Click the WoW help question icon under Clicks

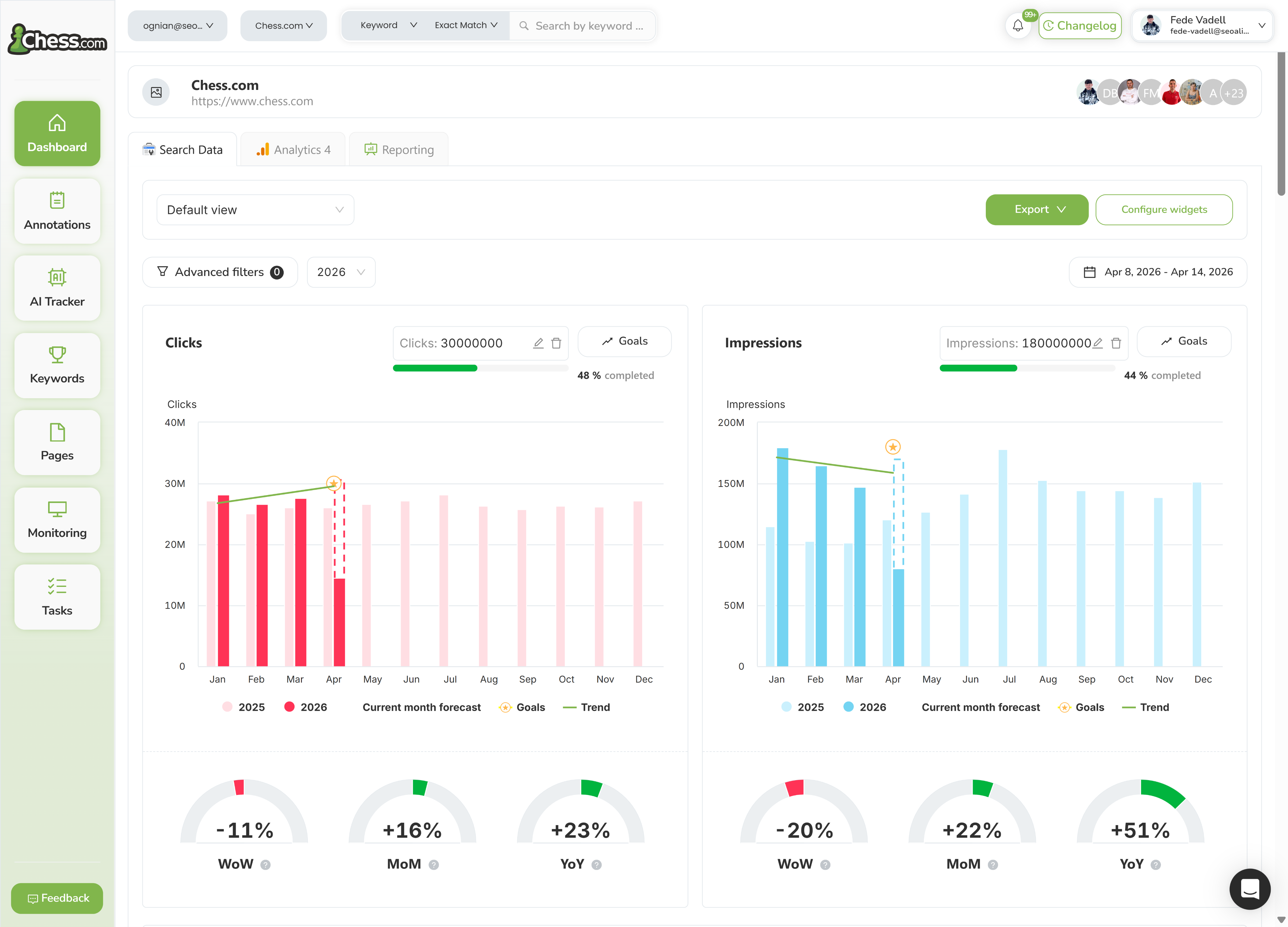[265, 864]
